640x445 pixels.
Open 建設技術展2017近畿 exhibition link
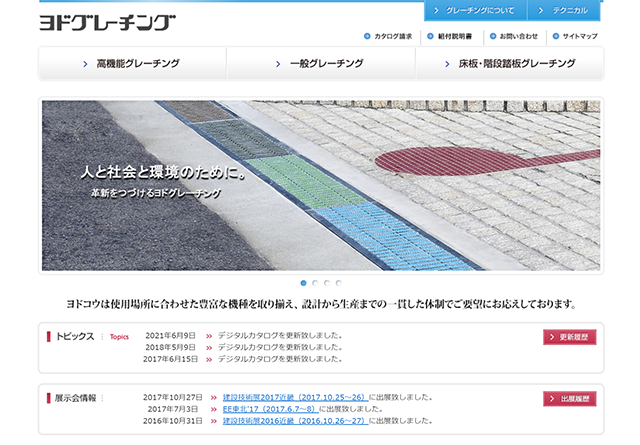tap(294, 397)
